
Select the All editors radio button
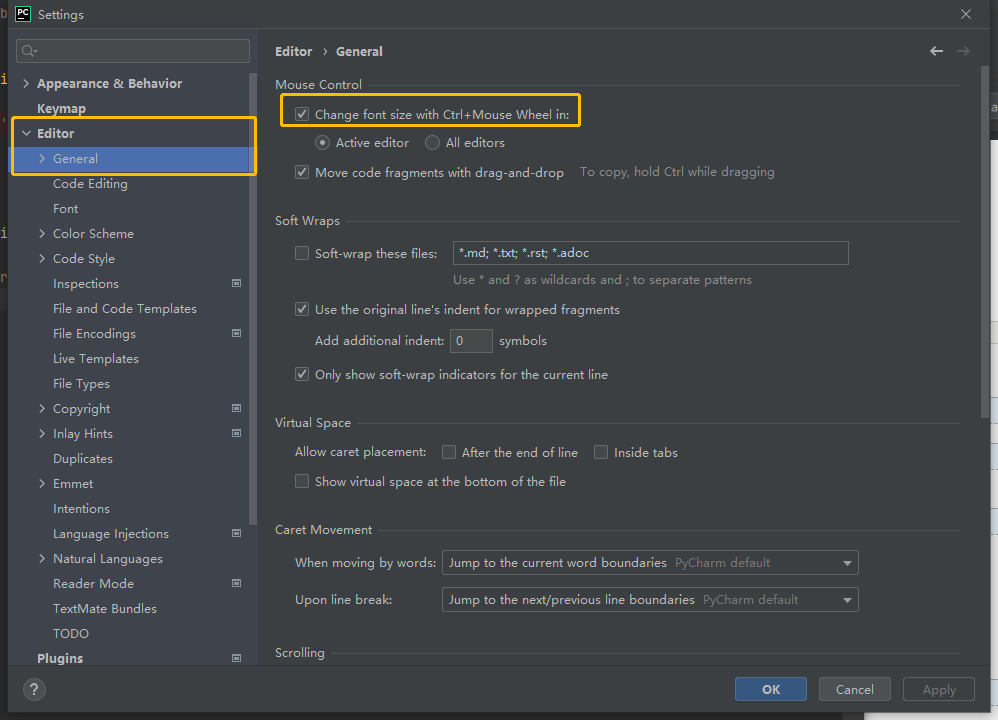433,143
